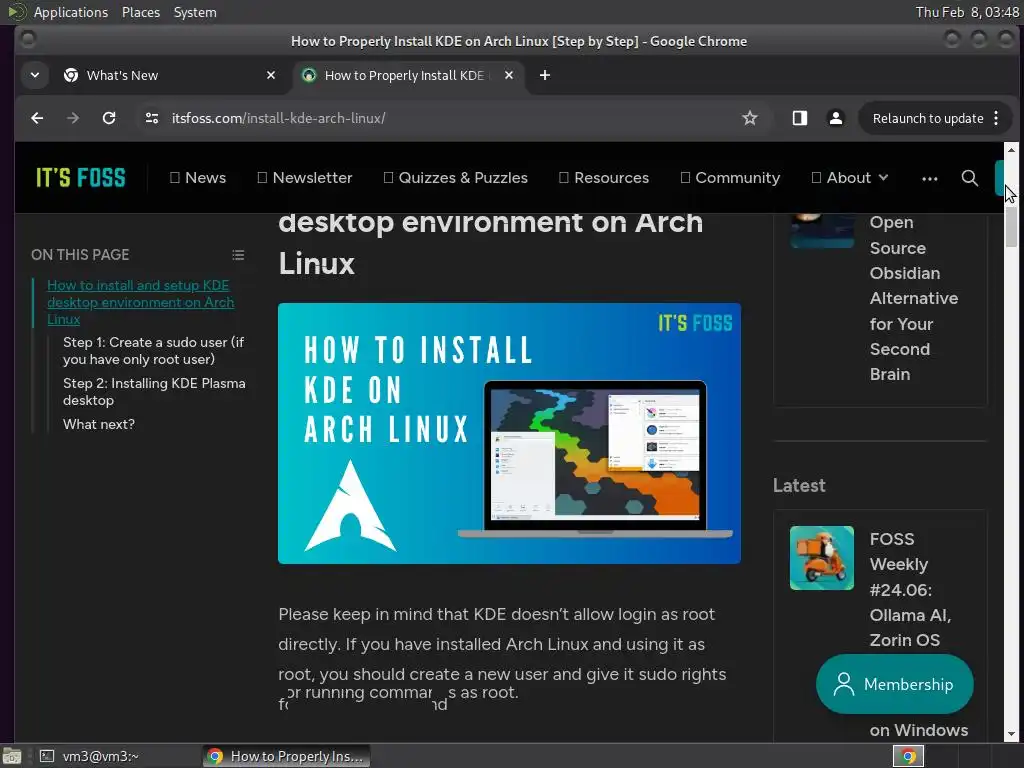This screenshot has width=1024, height=768.
Task: Click the FOSS Weekly scooter thumbnail
Action: pos(822,558)
